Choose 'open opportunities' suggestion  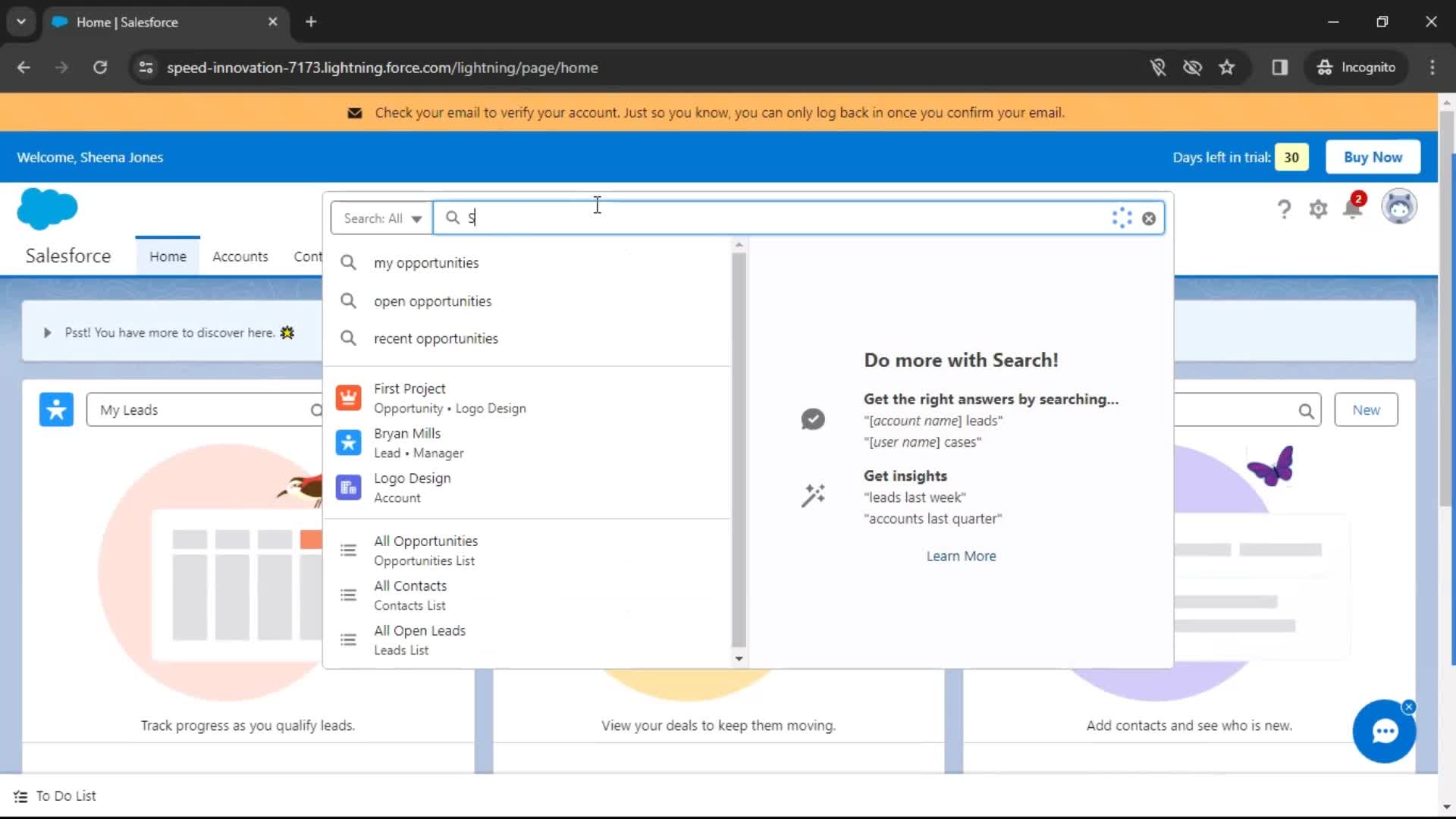527,301
